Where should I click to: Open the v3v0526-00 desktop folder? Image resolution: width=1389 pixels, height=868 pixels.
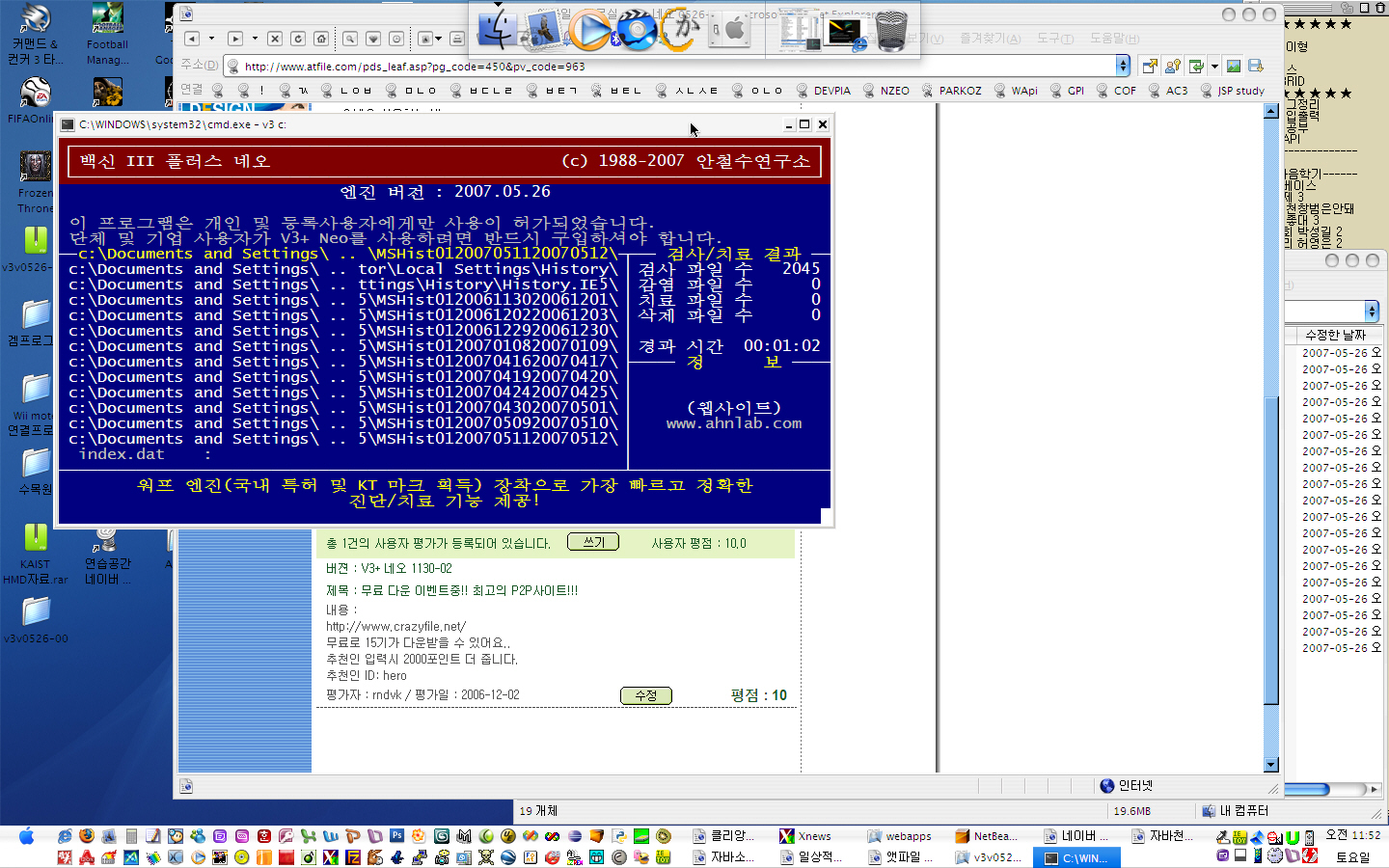pos(36,619)
